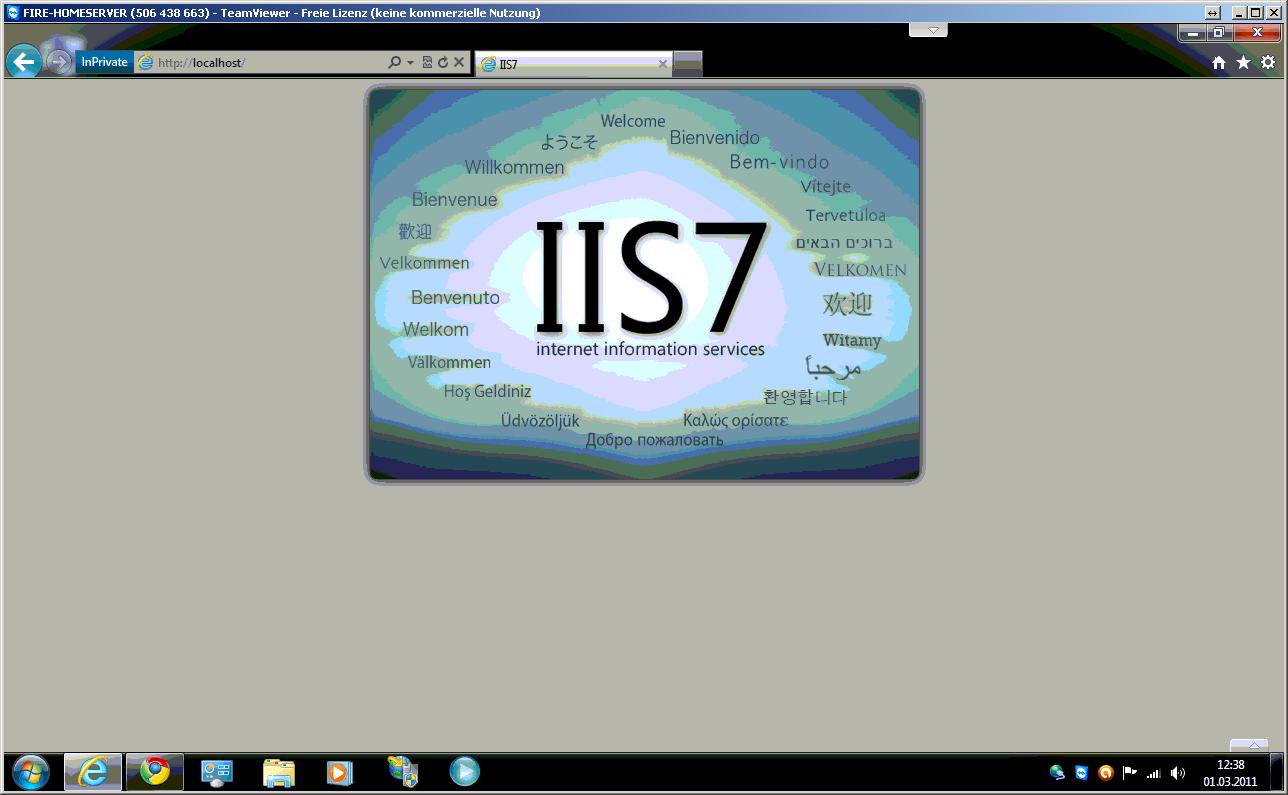Click Show desktop strip at taskbar end
1288x795 pixels.
1278,773
